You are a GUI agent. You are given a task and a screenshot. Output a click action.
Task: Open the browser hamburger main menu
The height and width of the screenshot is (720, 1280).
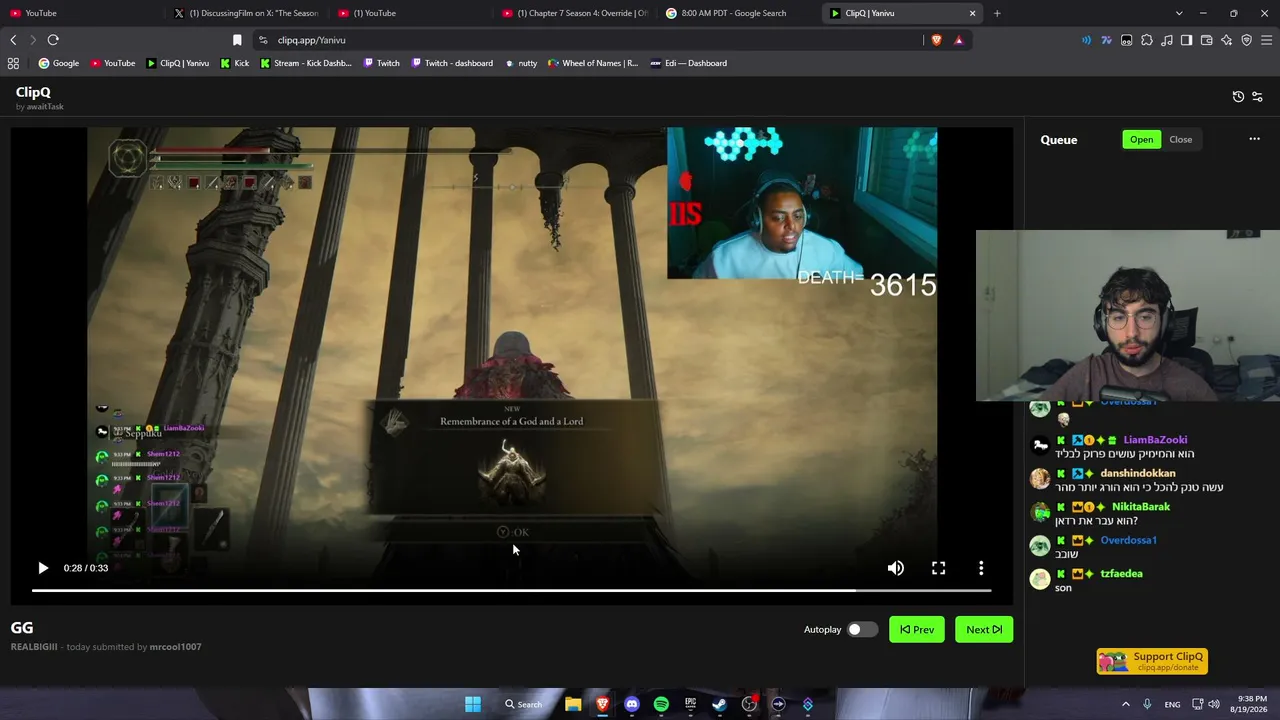tap(1267, 40)
